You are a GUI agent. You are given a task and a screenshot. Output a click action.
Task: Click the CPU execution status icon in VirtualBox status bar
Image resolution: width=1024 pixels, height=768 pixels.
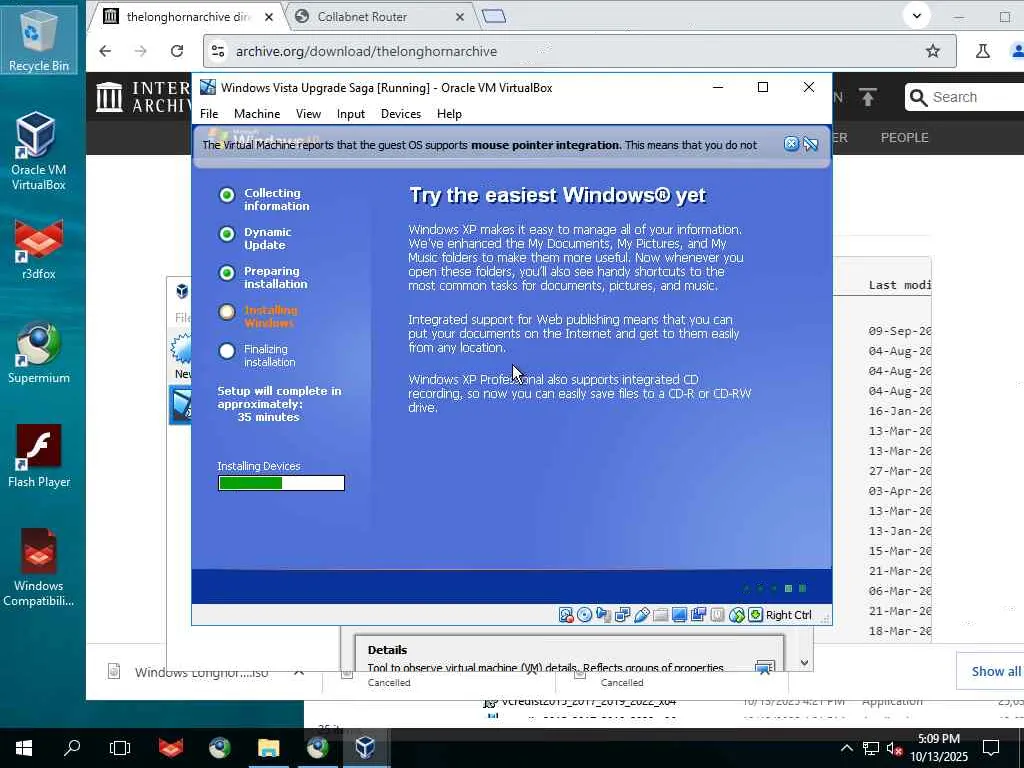click(717, 615)
